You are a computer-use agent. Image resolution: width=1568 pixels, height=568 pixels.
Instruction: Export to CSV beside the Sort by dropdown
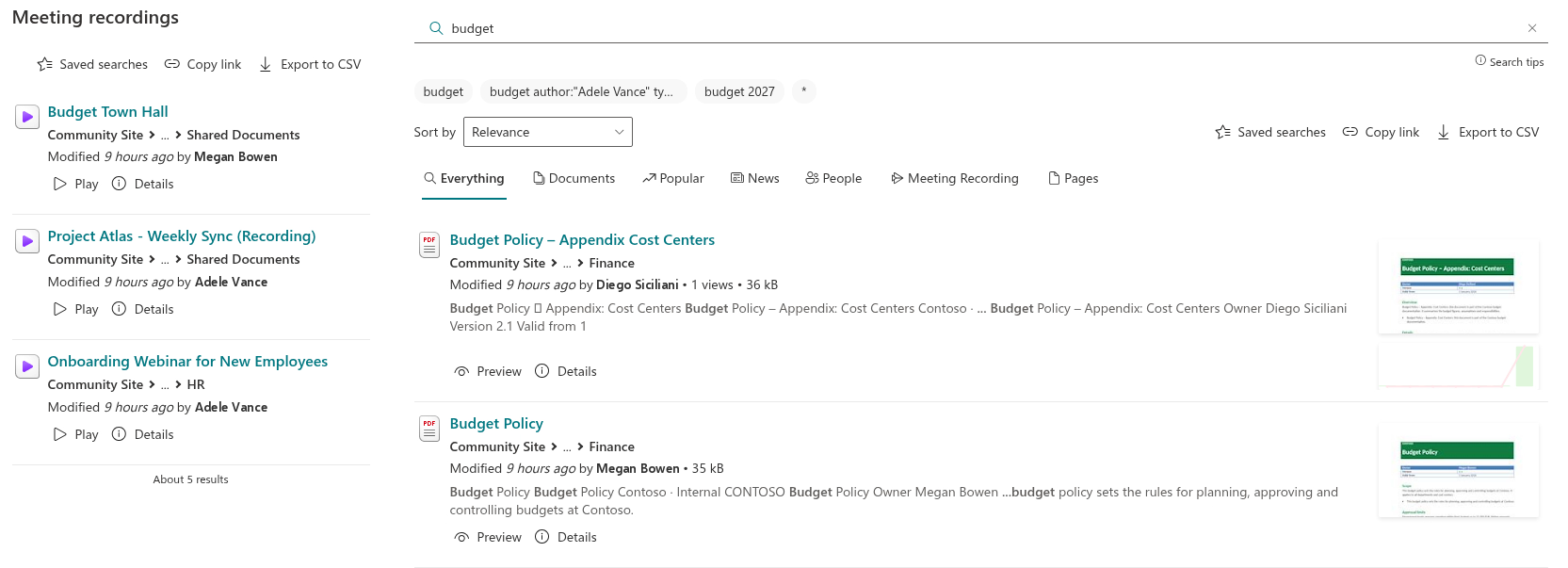click(1488, 132)
